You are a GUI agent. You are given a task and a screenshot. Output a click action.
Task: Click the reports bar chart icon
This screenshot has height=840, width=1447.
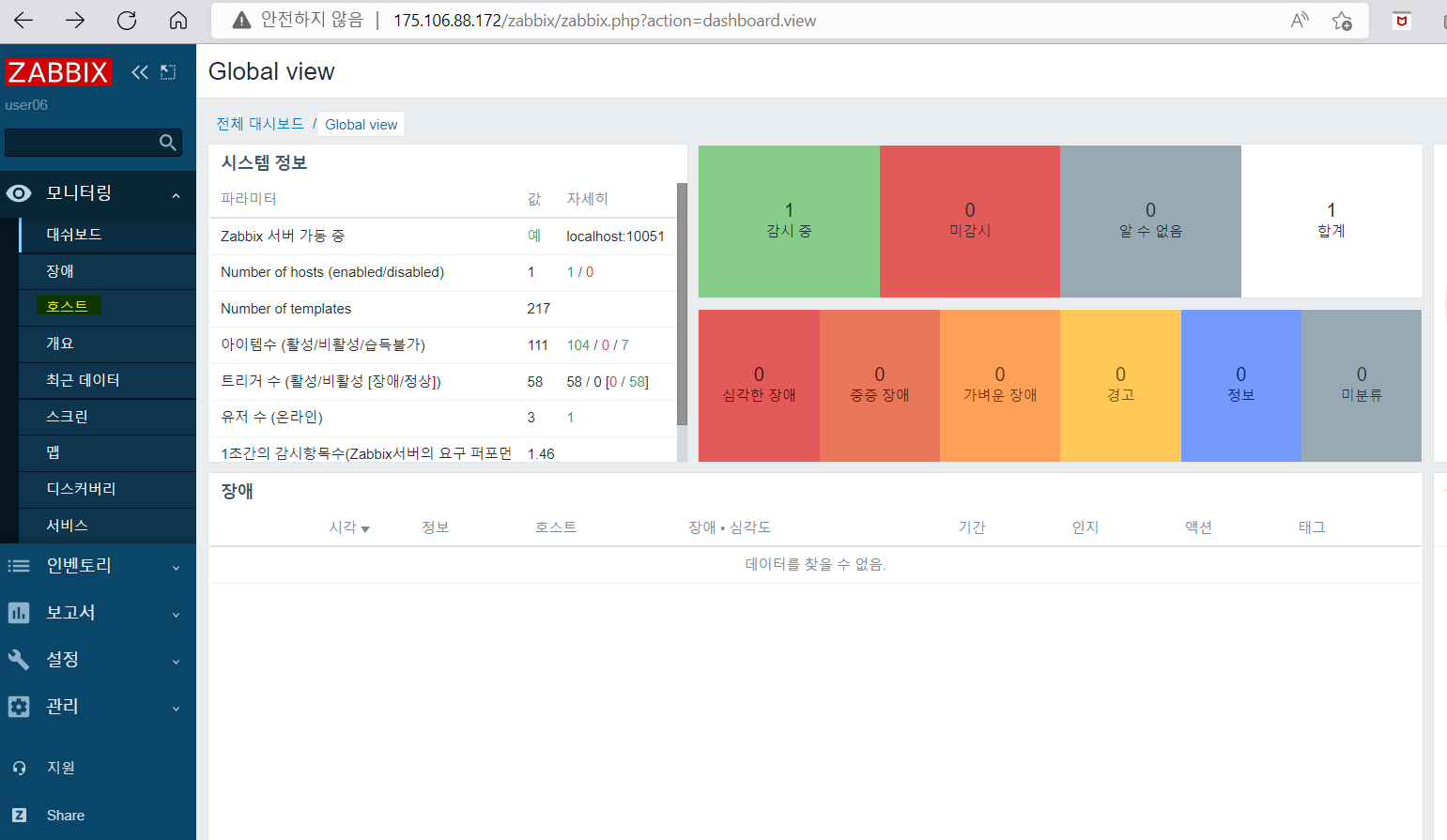tap(19, 612)
